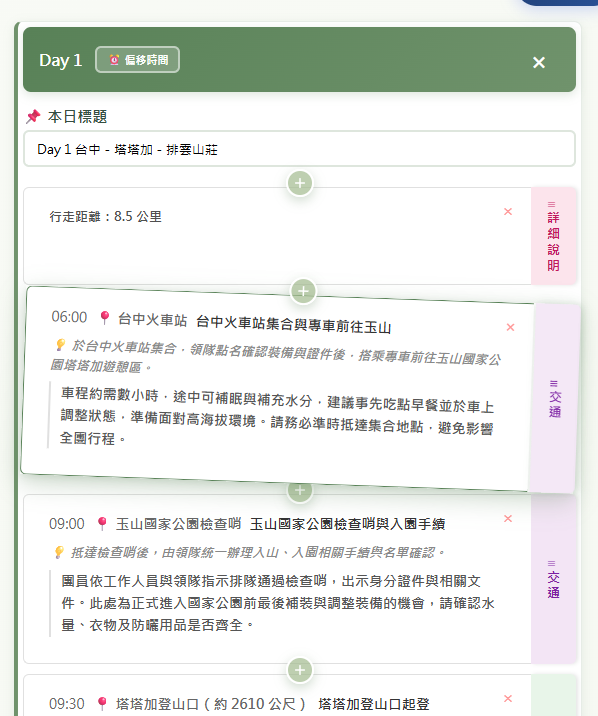
Task: Click the lightbulb hint icon on 09:00 card
Action: [59, 553]
